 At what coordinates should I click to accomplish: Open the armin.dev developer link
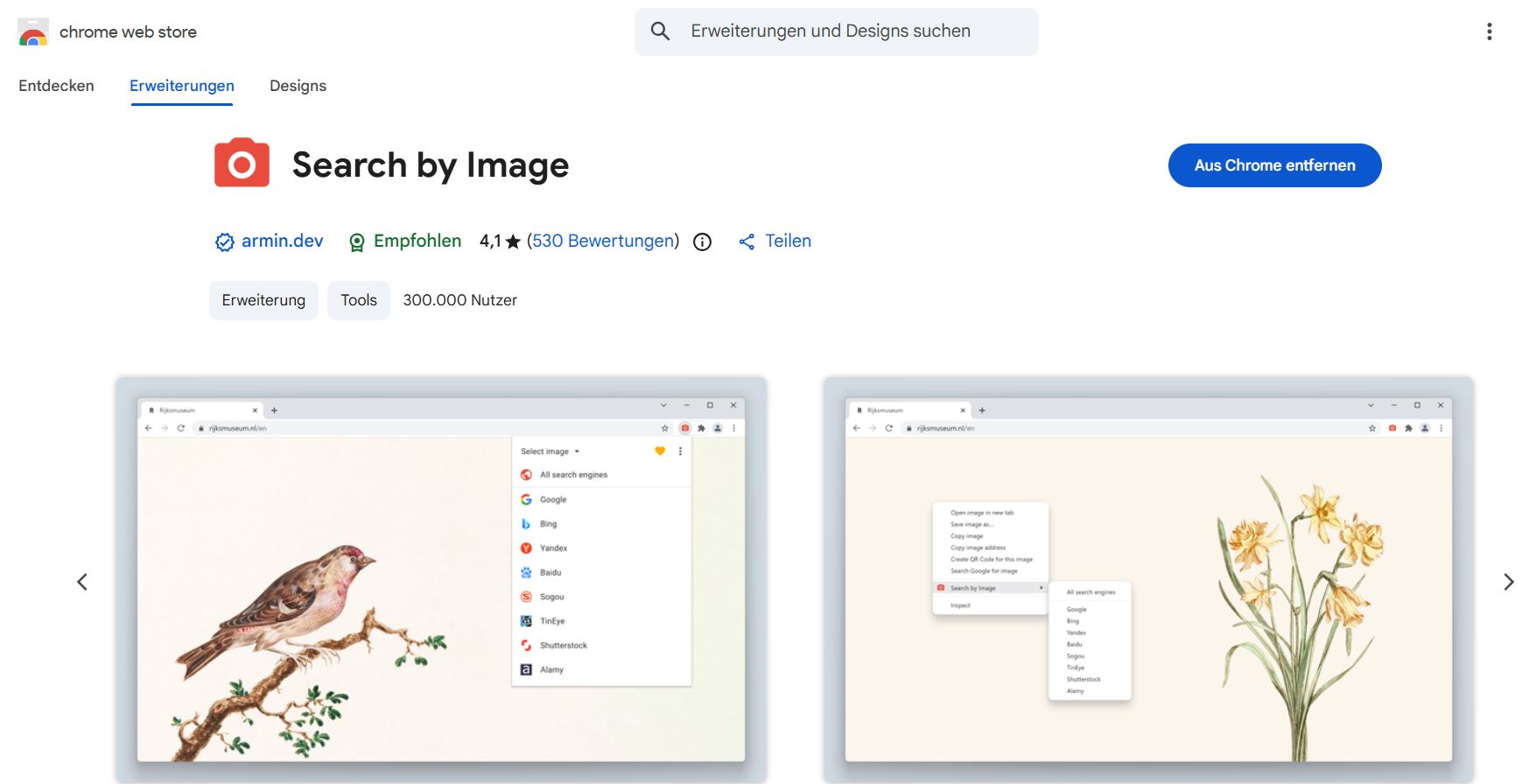pyautogui.click(x=282, y=241)
